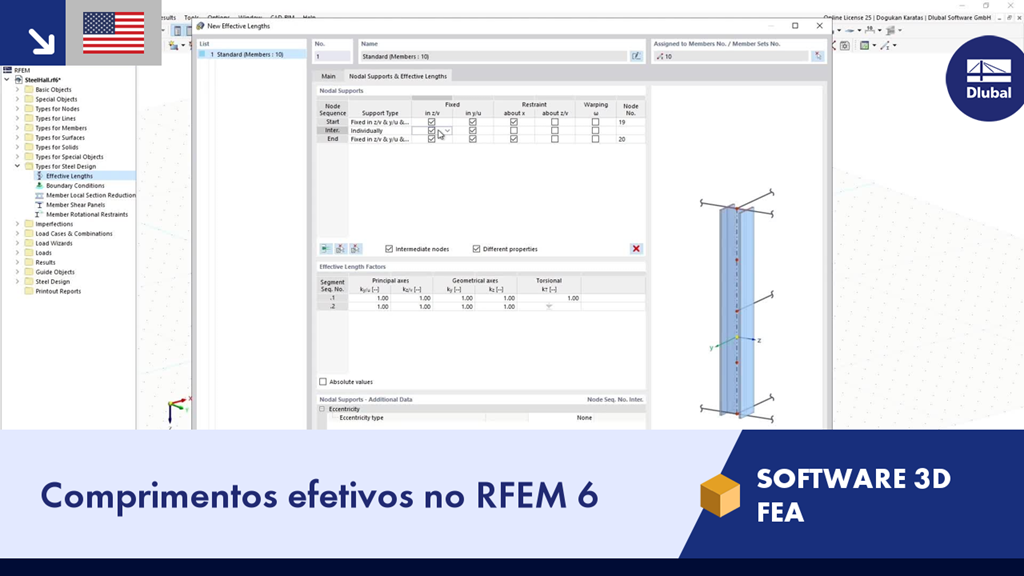Click the Effective Lengths tree icon
1024x576 pixels.
(39, 176)
